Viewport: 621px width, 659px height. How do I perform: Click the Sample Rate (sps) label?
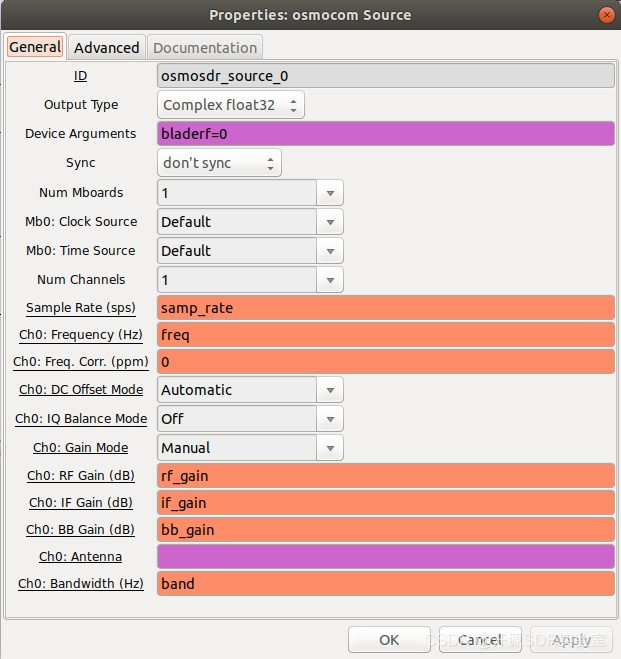tap(81, 308)
